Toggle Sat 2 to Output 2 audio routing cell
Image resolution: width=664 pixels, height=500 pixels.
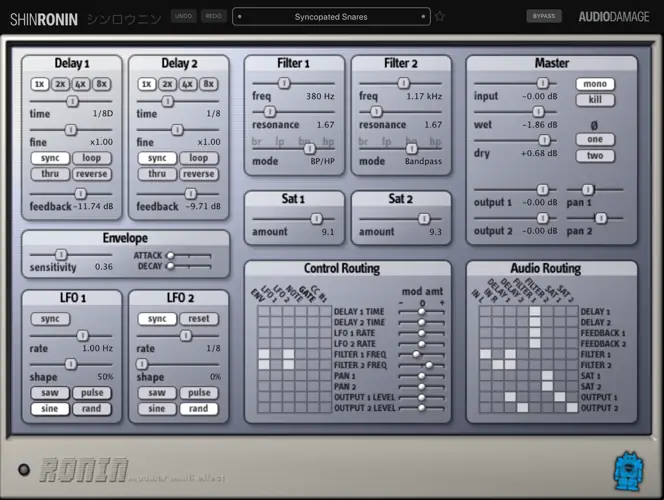(572, 408)
